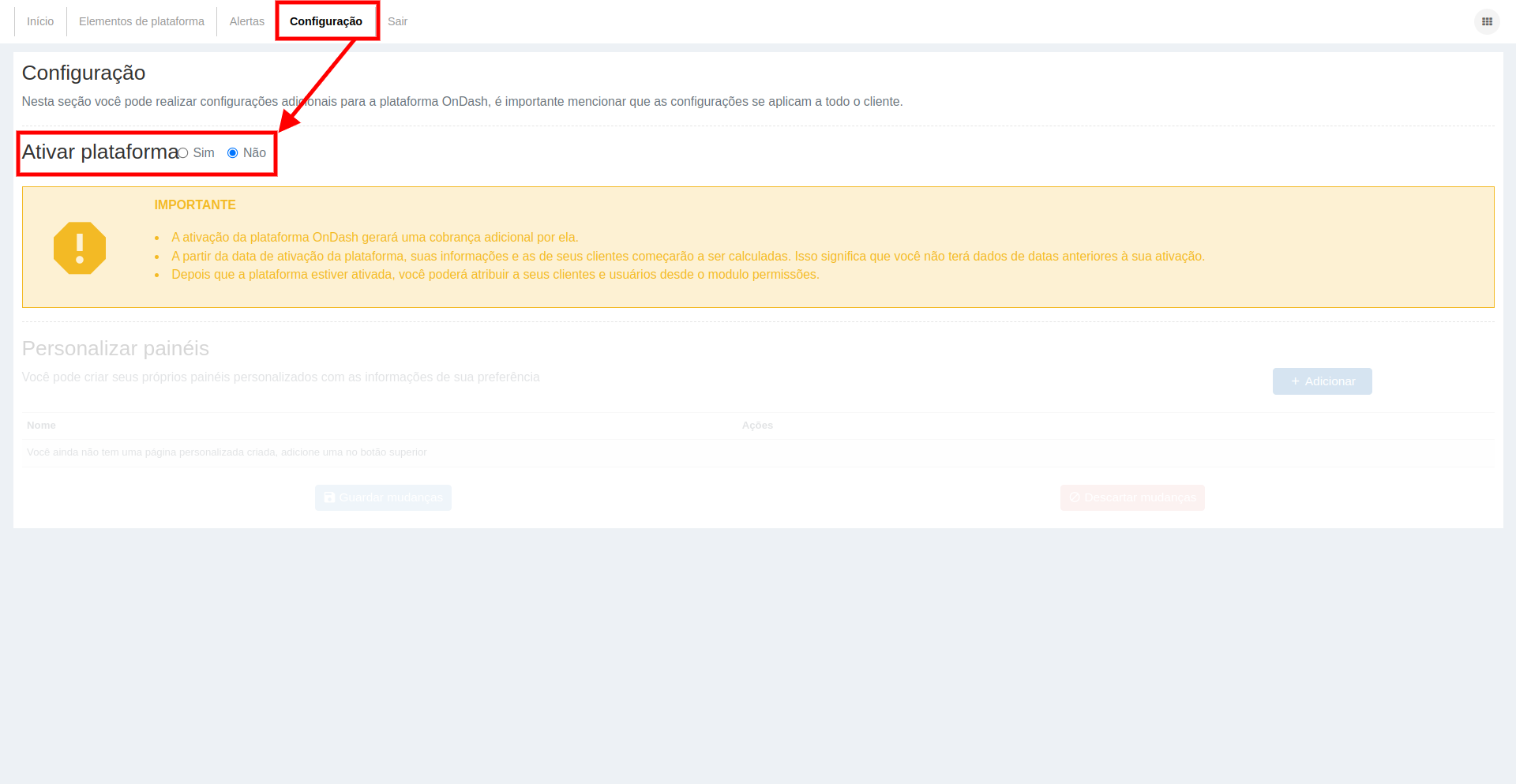The width and height of the screenshot is (1516, 784).
Task: Click the Sair menu item
Action: coord(397,21)
